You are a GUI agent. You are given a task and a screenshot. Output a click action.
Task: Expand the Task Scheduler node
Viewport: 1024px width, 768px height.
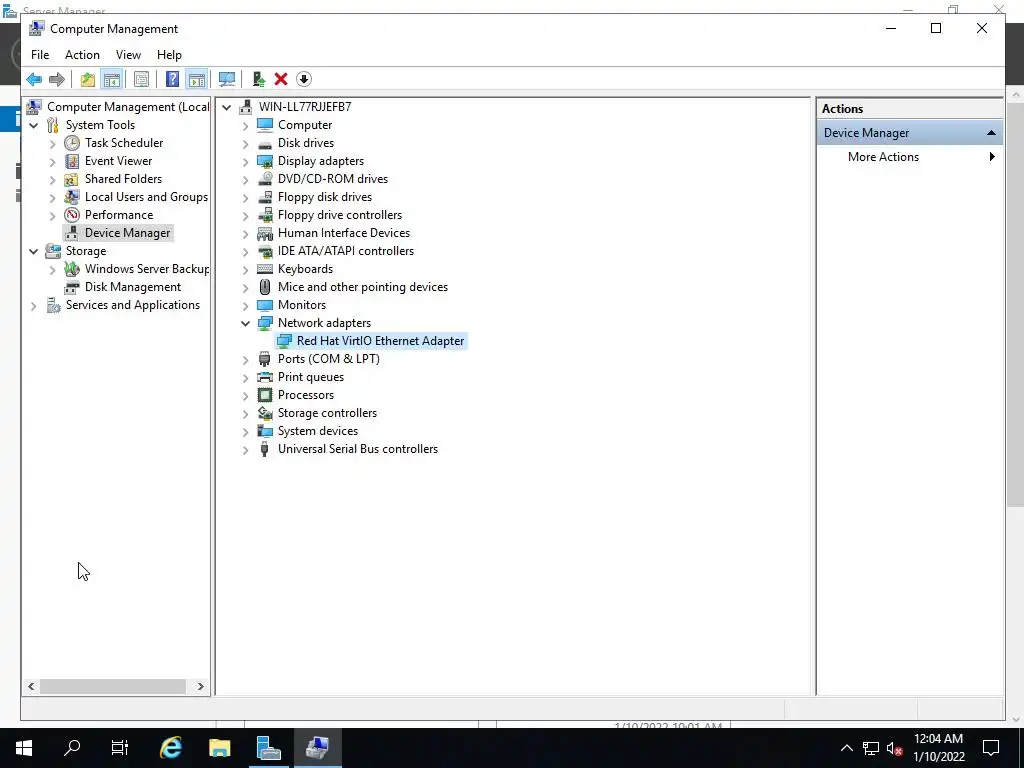click(53, 144)
